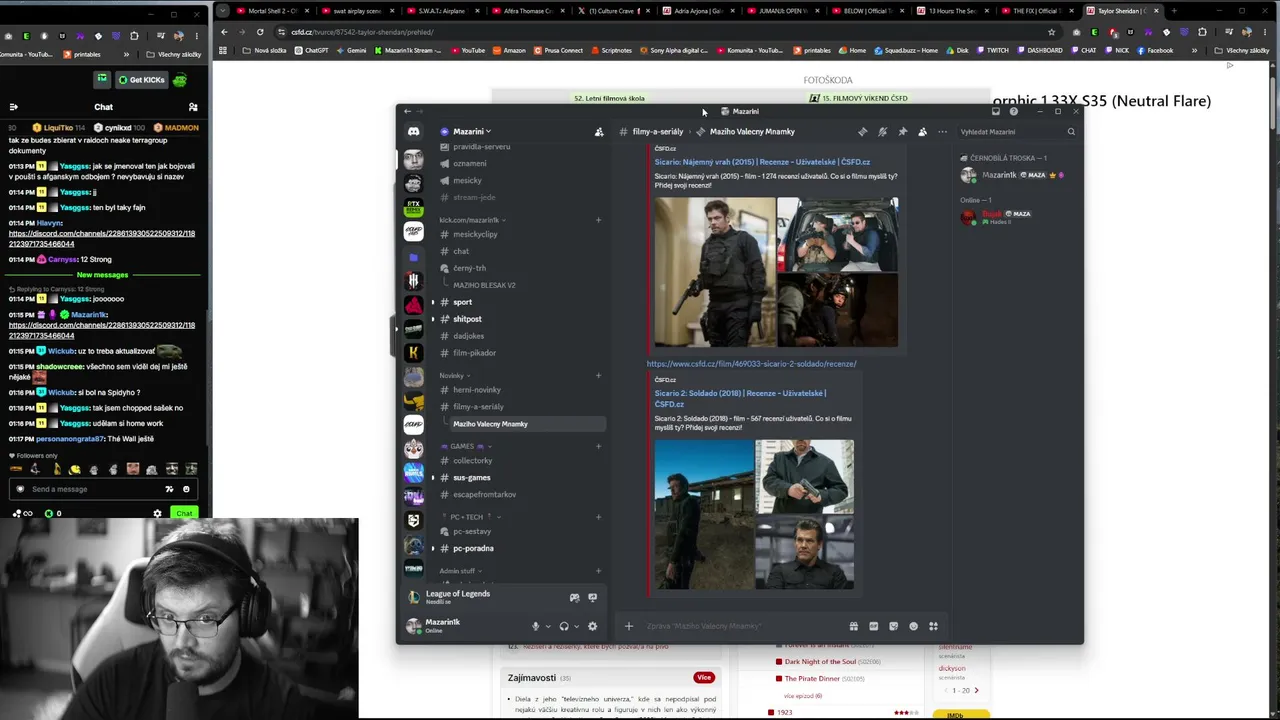Open the sus-games channel
This screenshot has height=720, width=1280.
coord(471,478)
